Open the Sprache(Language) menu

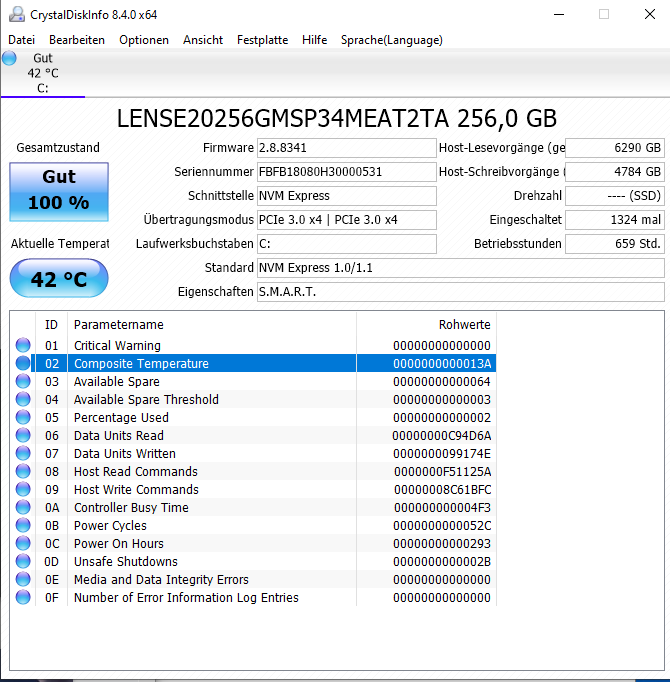pos(392,40)
